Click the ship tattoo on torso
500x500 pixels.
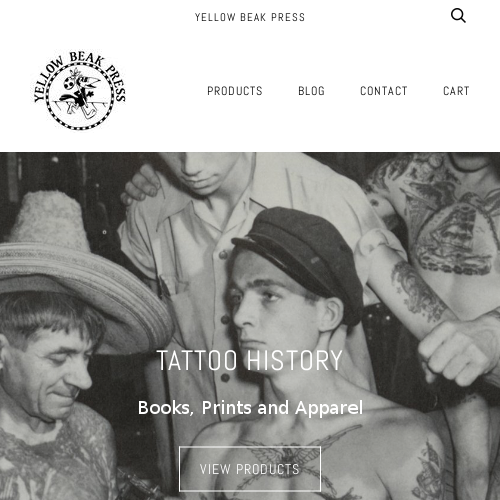[x=450, y=233]
